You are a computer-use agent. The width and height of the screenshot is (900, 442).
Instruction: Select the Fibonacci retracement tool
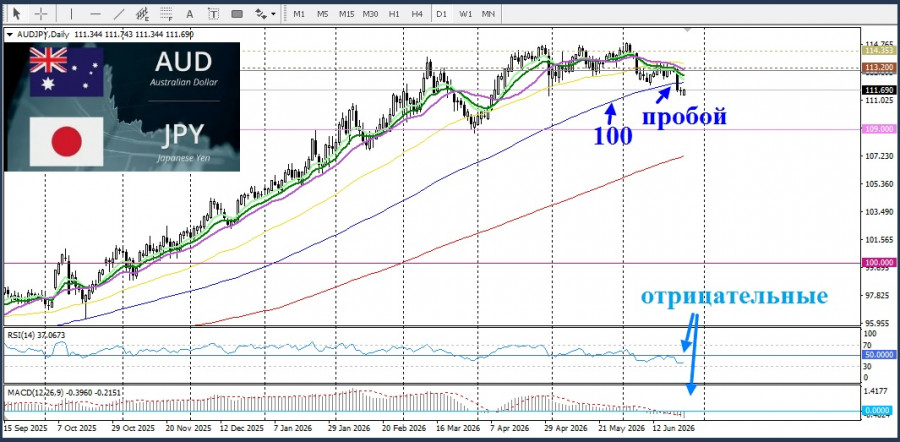tap(166, 13)
